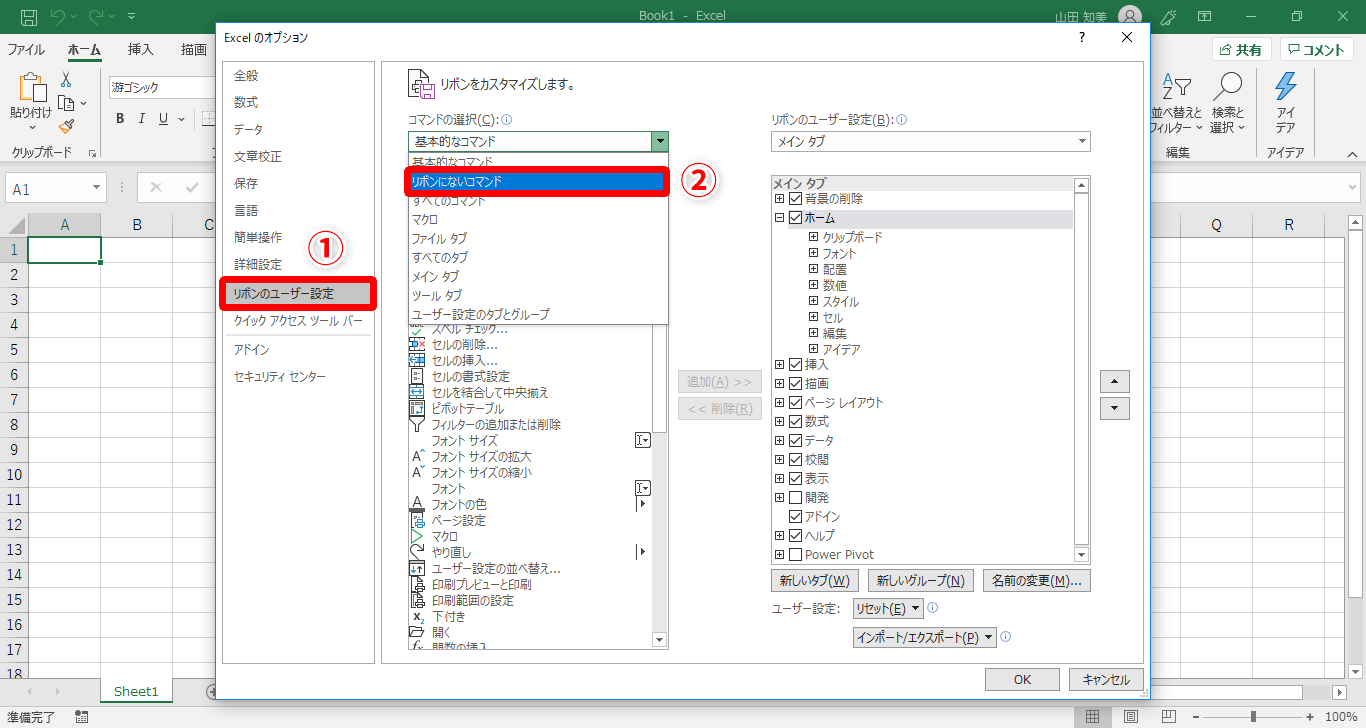
Task: Click the move-up arrow button beside the tab list
Action: coord(1114,382)
